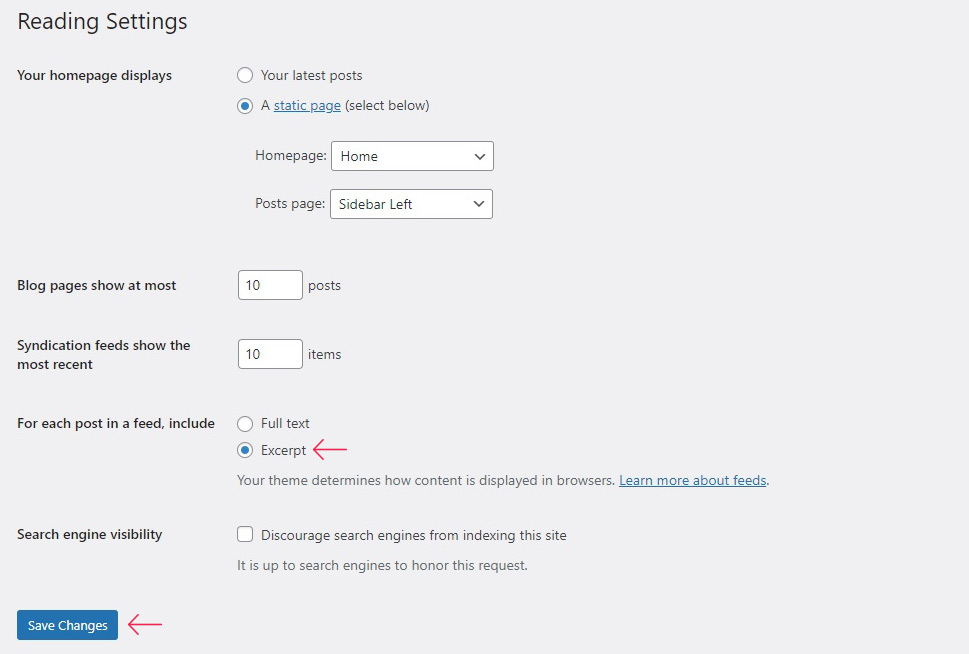Open the "Learn more about feeds" link
Viewport: 969px width, 654px height.
click(692, 481)
